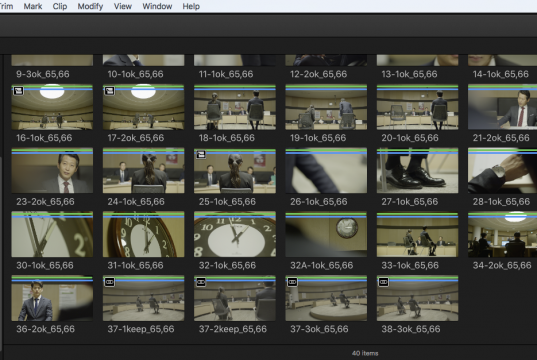The image size is (537, 360).
Task: Click the audition badge icon on 37-3ok_65,66
Action: click(292, 282)
